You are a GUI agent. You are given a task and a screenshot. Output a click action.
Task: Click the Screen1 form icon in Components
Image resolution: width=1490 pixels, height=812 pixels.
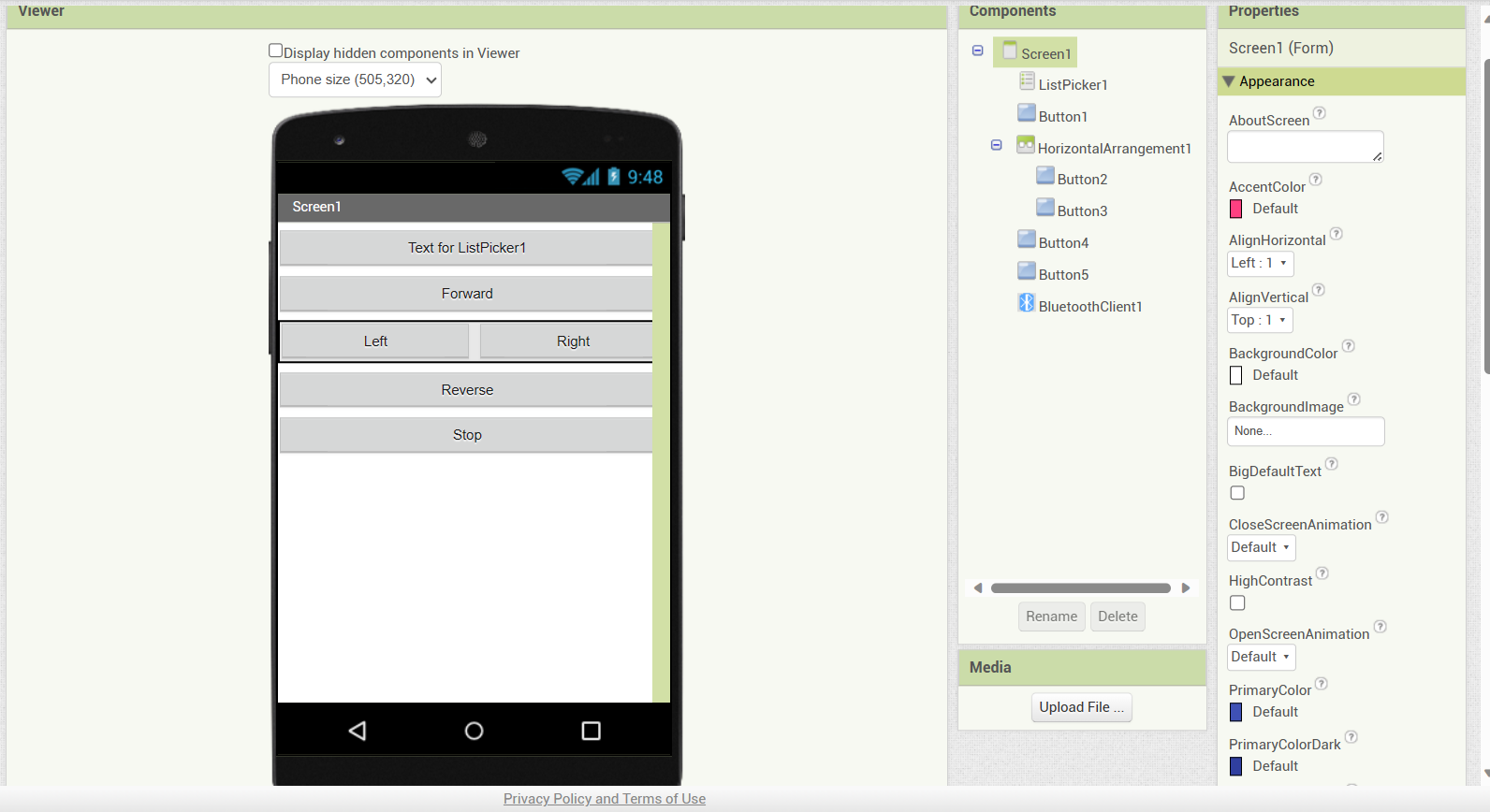(x=1010, y=51)
